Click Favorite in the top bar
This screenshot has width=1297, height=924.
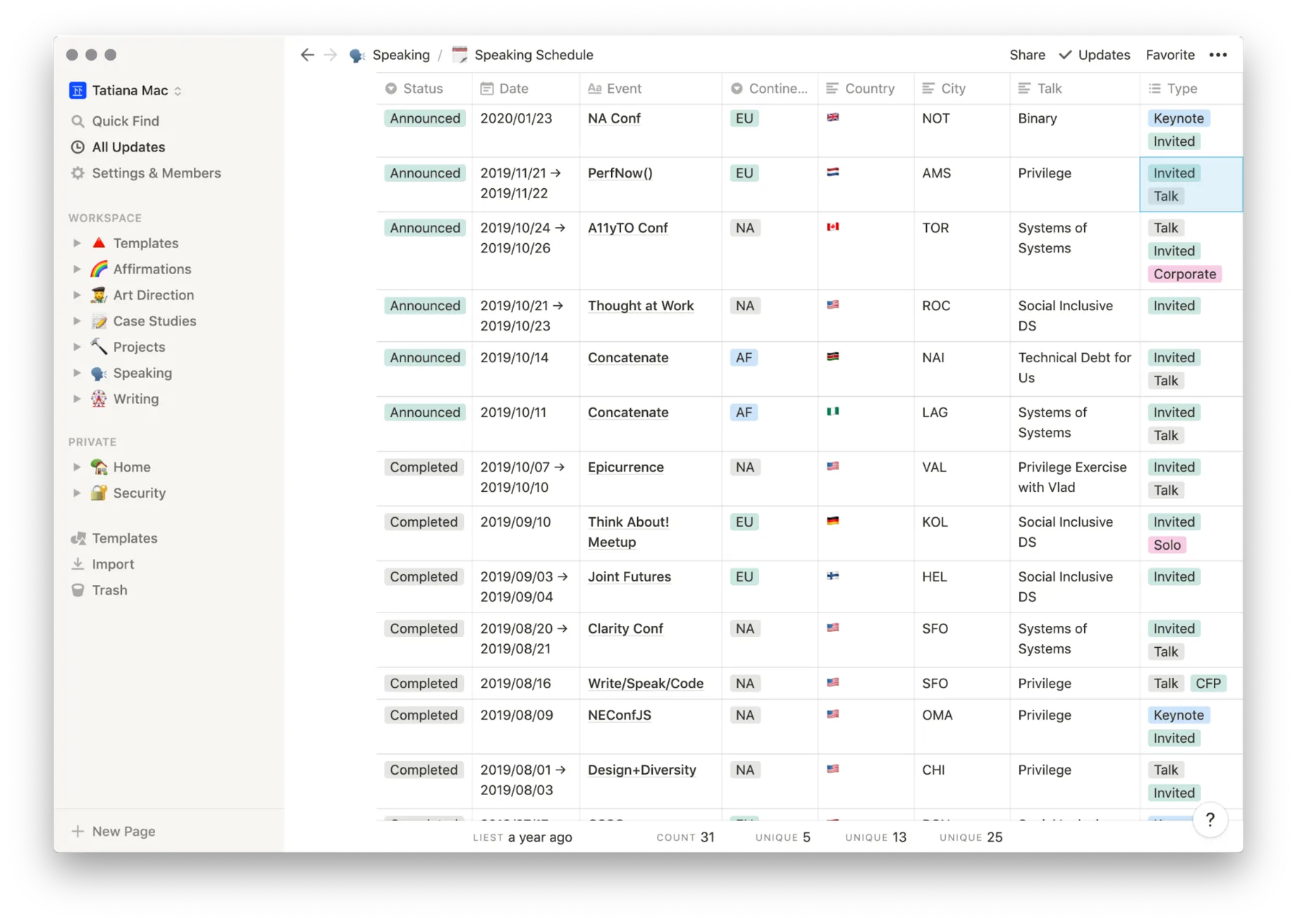coord(1170,55)
